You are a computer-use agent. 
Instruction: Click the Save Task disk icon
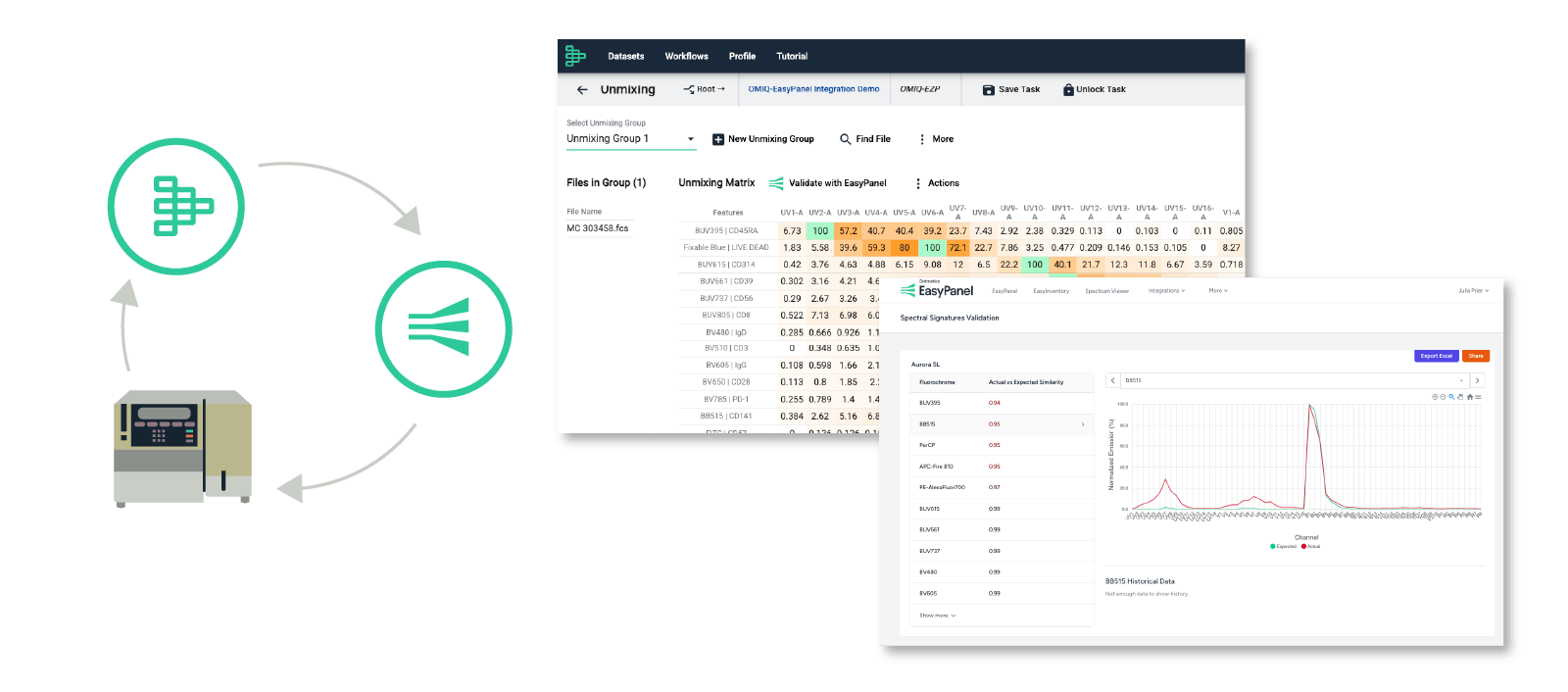coord(989,89)
